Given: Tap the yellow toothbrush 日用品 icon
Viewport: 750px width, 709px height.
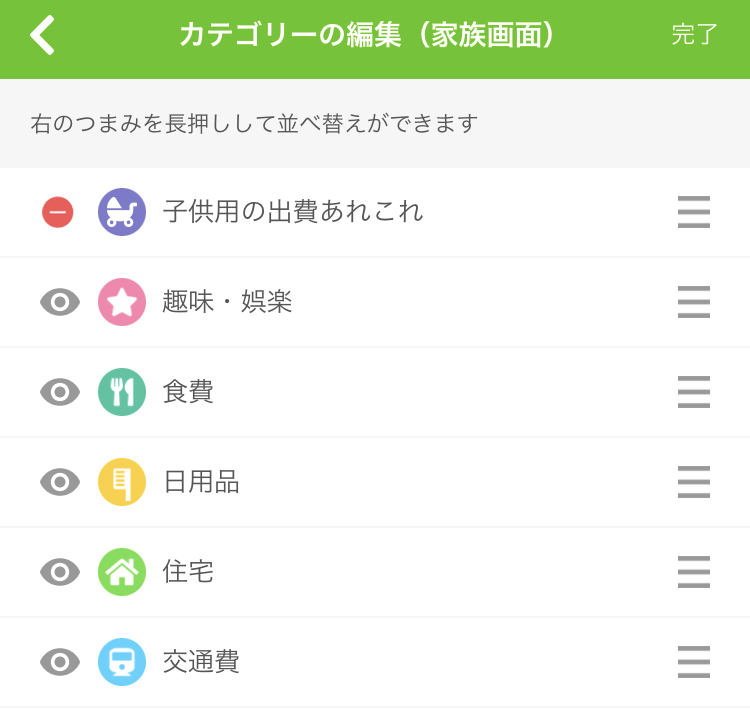Looking at the screenshot, I should 122,482.
